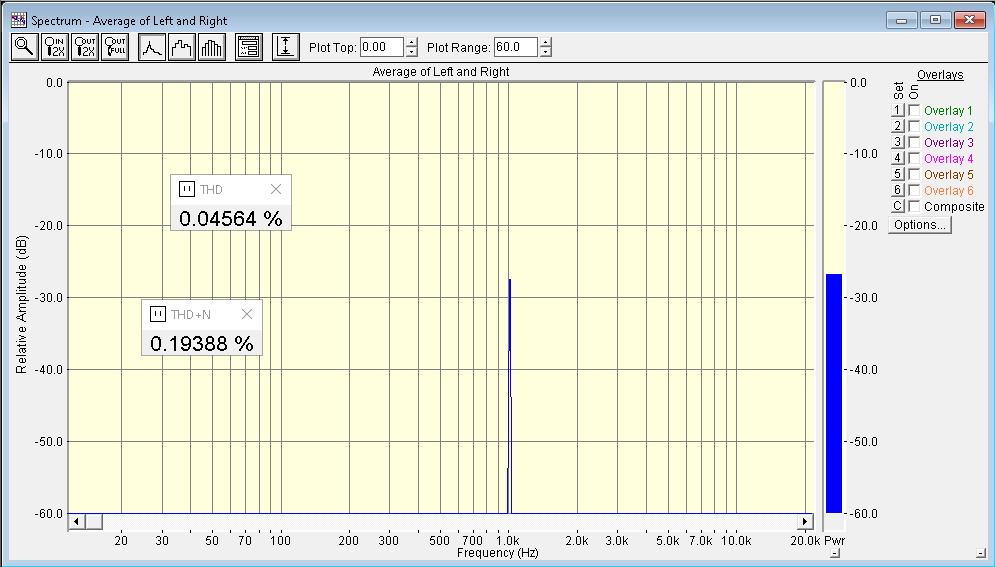
Task: Close the THD+N meter box
Action: (247, 314)
